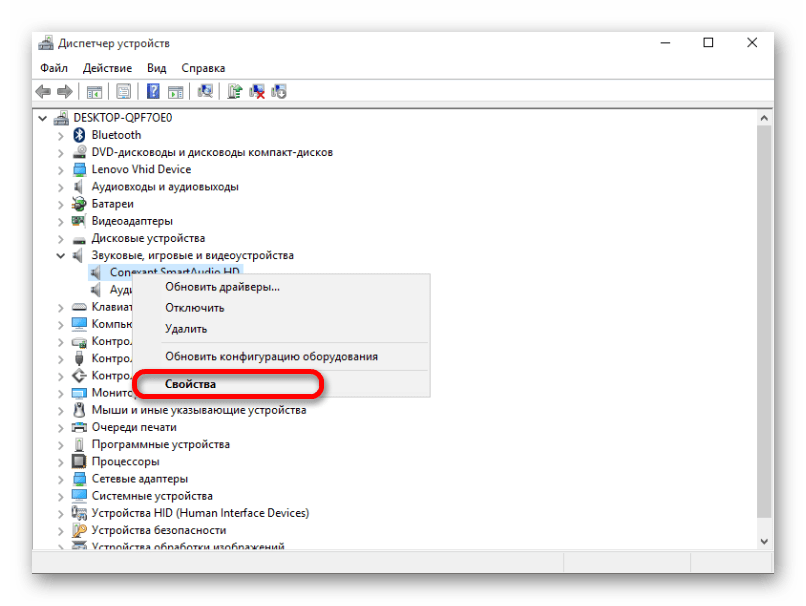Click the disable device down-arrow icon

tap(279, 92)
